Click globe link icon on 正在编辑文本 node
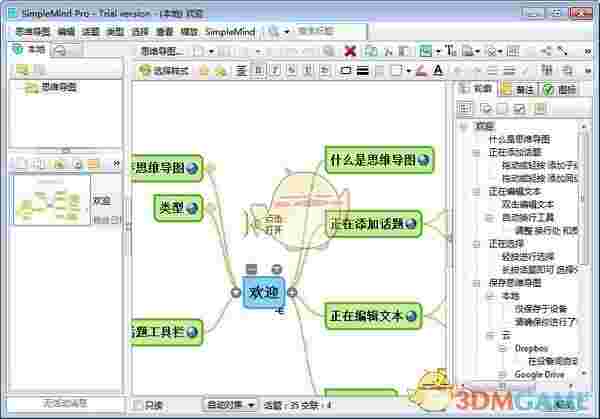 (x=411, y=316)
